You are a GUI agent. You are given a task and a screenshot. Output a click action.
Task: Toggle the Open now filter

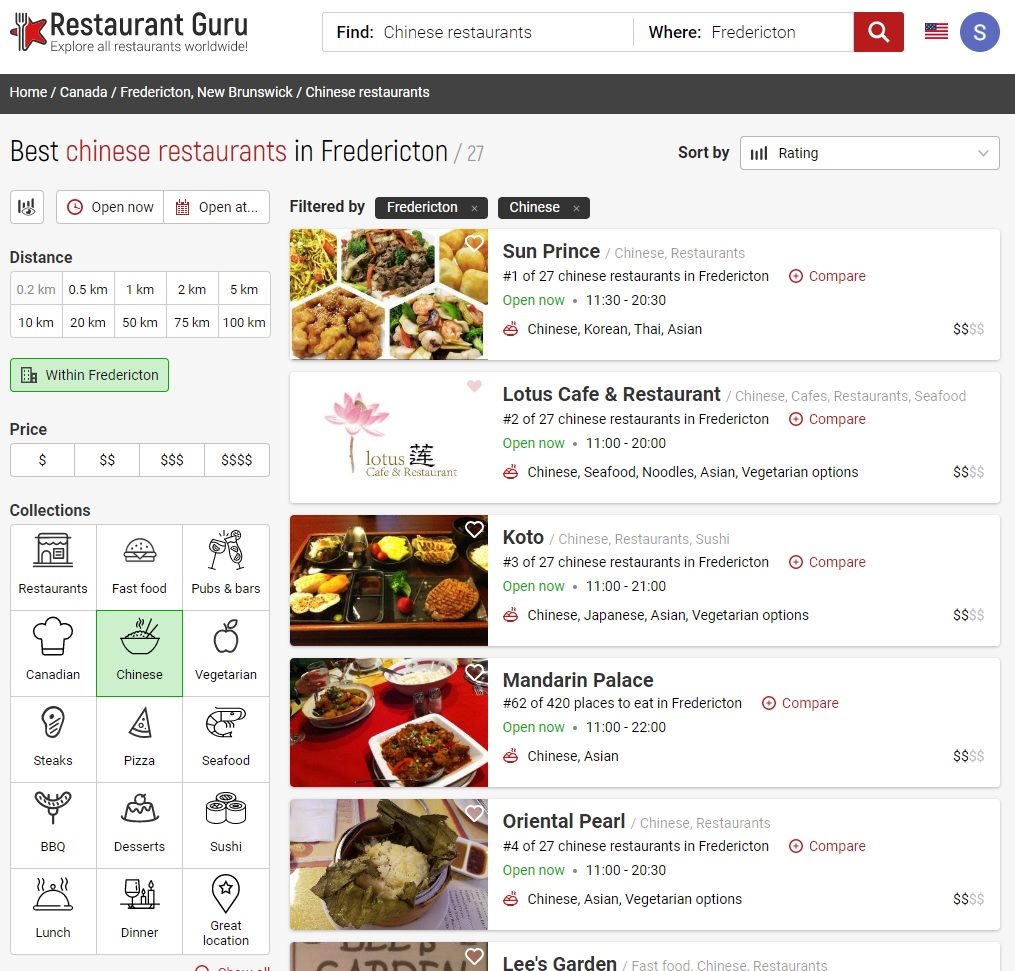pyautogui.click(x=110, y=207)
